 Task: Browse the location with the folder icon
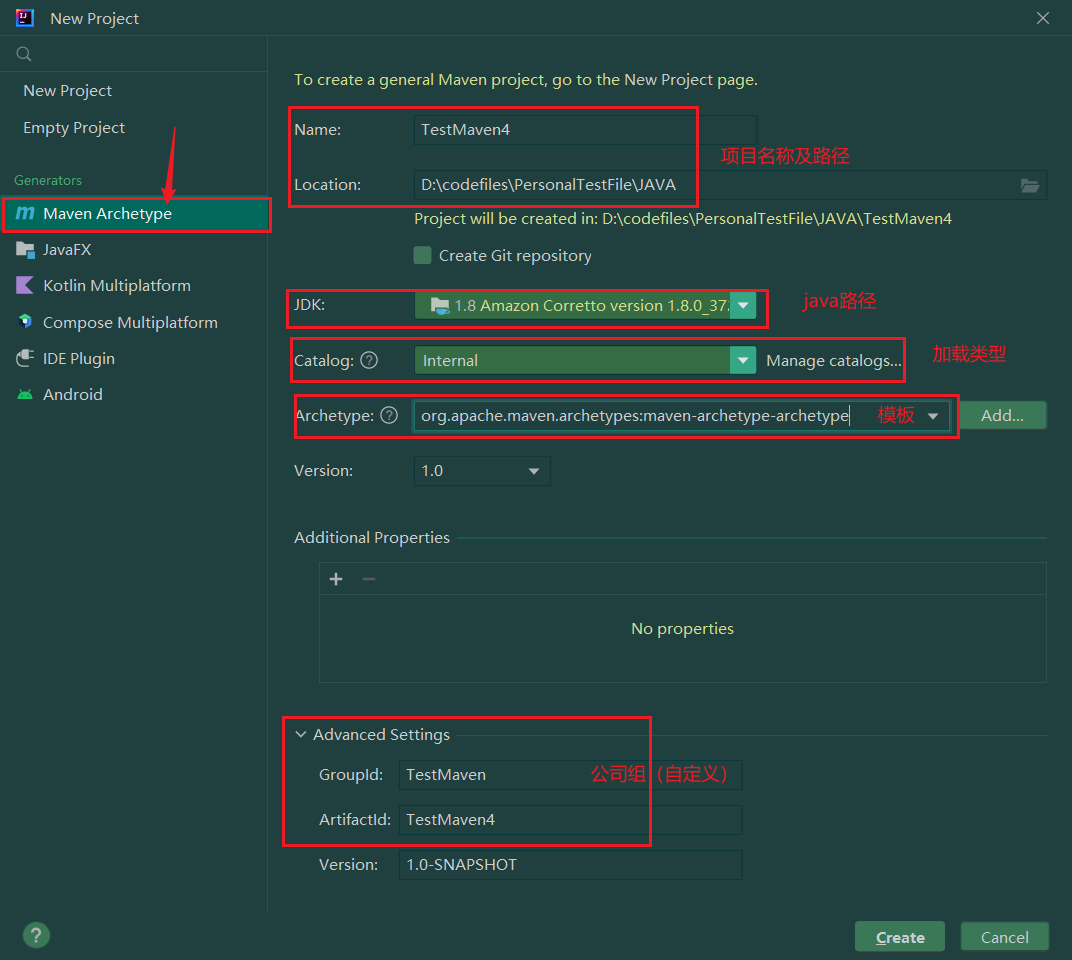point(1030,185)
